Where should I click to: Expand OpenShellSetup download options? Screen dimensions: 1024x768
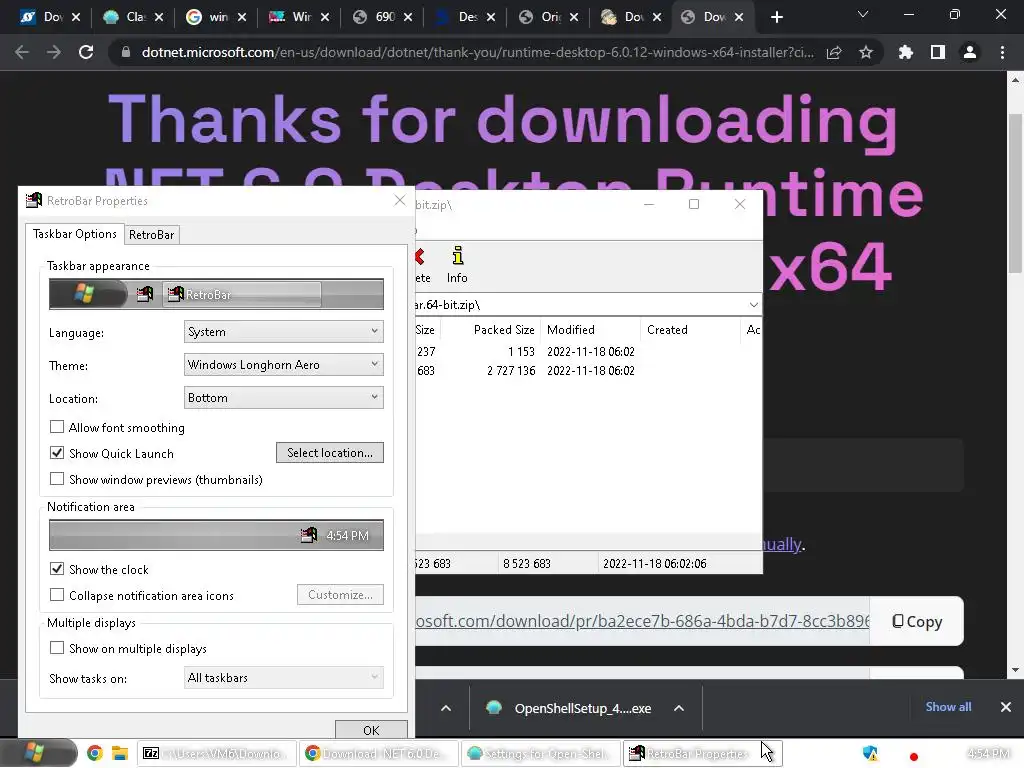click(x=679, y=708)
